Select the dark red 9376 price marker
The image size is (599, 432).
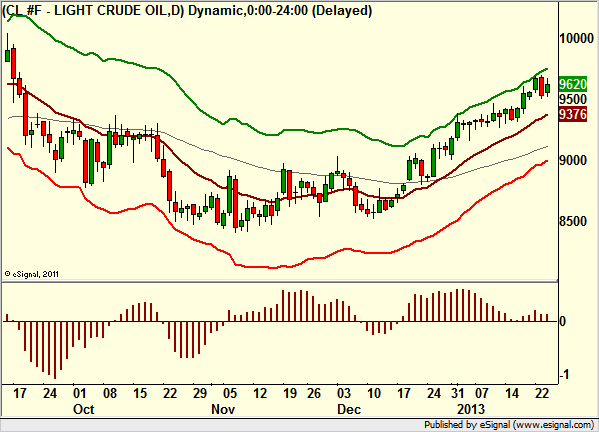click(x=573, y=114)
